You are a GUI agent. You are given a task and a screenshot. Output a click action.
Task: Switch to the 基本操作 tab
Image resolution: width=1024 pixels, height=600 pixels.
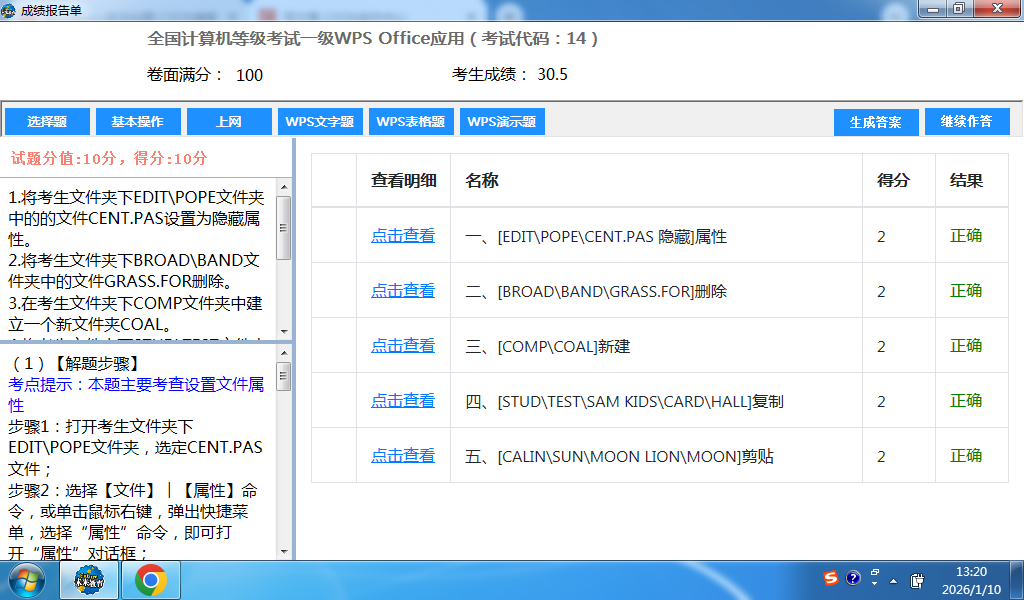click(138, 122)
